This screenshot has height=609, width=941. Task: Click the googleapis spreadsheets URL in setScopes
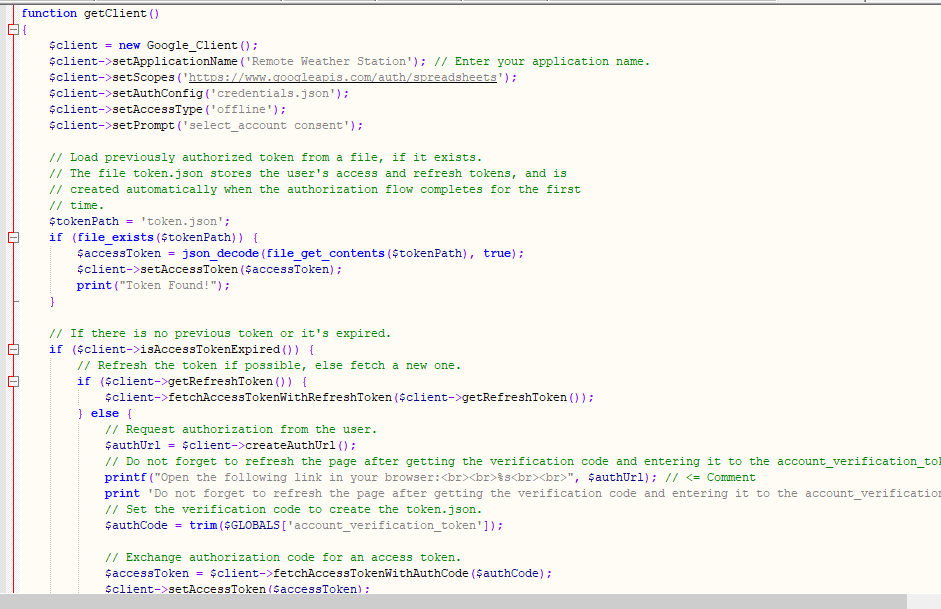coord(348,78)
